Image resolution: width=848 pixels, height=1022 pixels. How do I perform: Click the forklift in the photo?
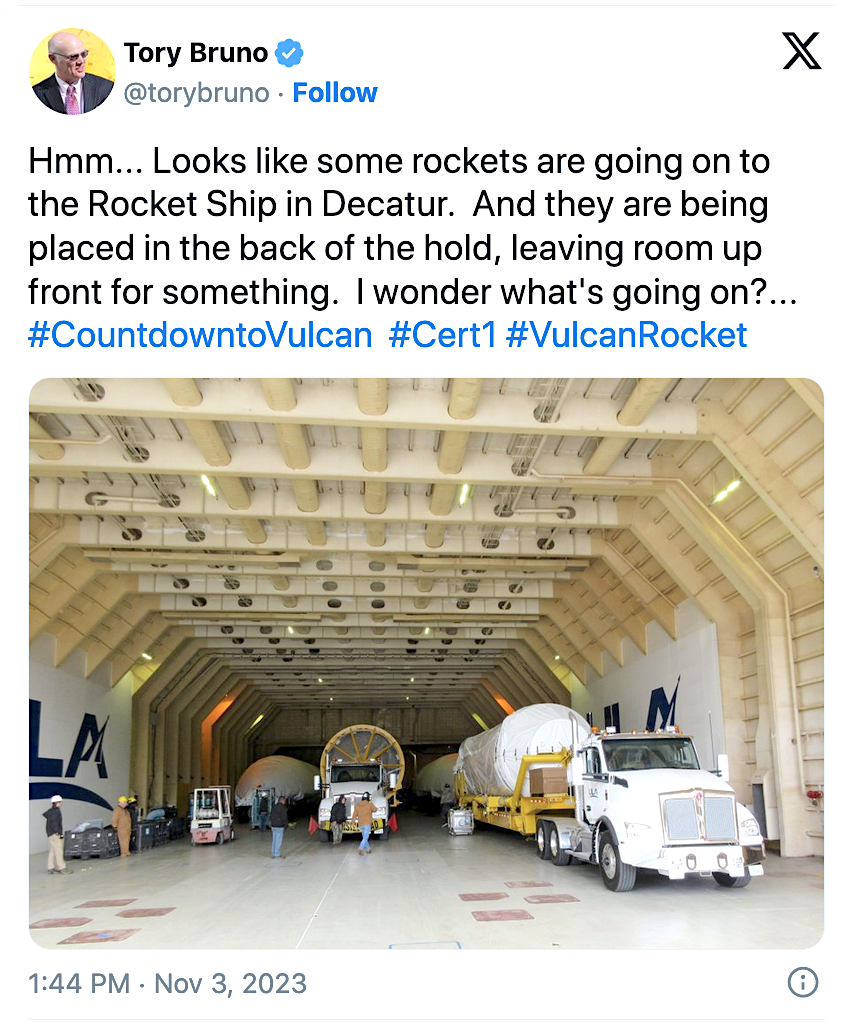[x=212, y=814]
